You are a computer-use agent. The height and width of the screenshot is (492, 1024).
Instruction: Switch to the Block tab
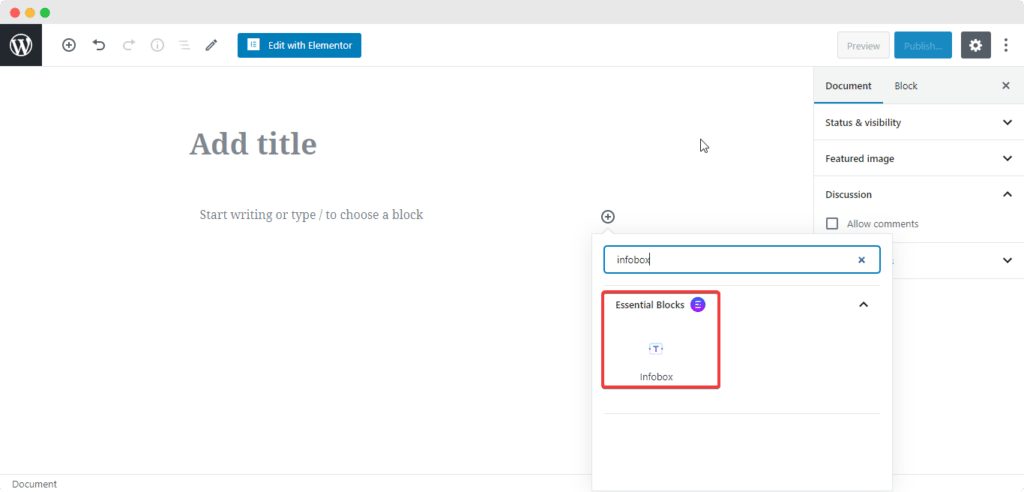point(906,86)
